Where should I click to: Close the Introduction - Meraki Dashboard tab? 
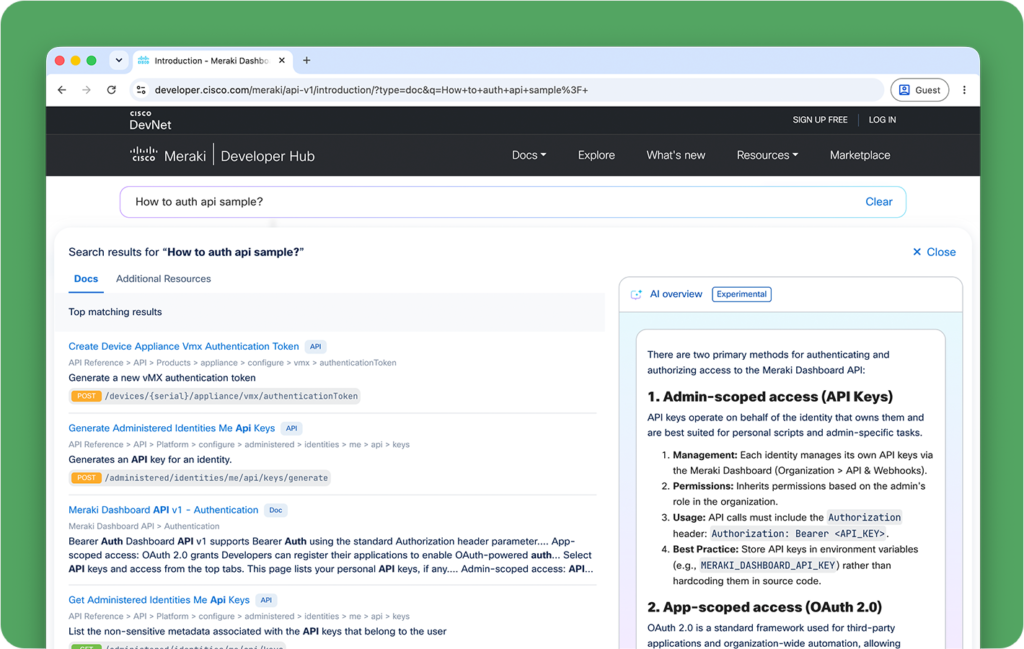click(281, 61)
